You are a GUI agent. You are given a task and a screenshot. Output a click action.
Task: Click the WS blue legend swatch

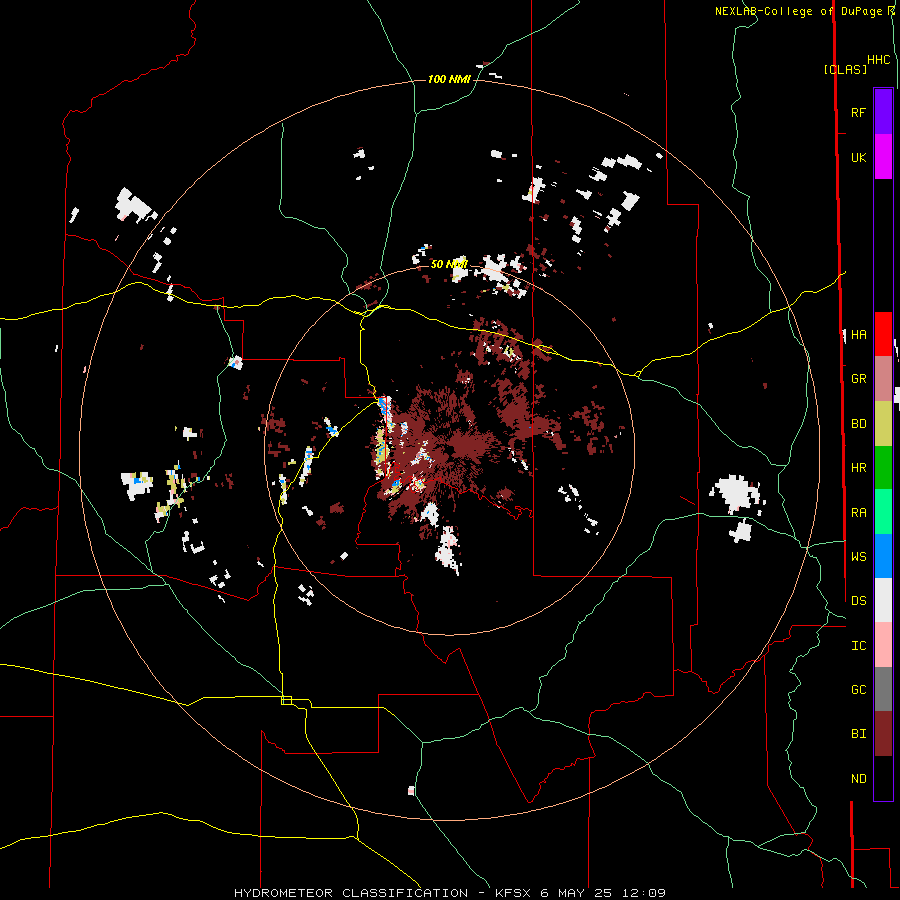[883, 556]
